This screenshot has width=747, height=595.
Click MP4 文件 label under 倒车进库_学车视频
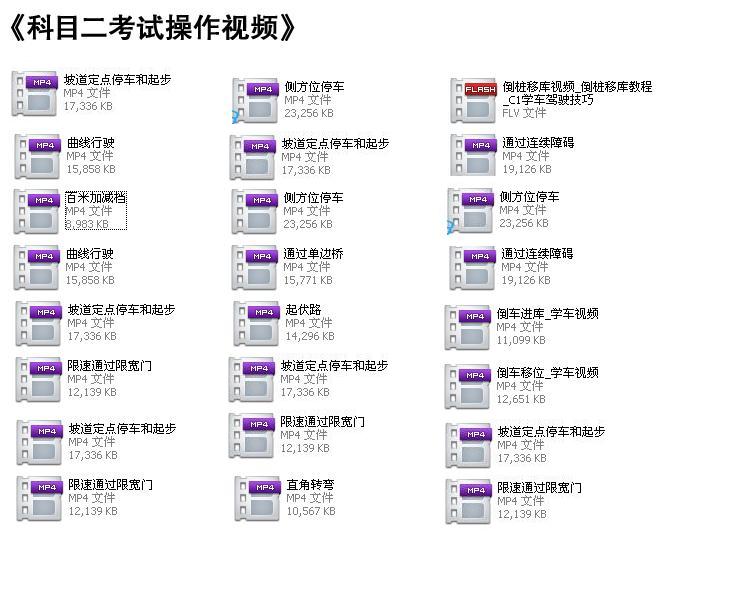(520, 327)
